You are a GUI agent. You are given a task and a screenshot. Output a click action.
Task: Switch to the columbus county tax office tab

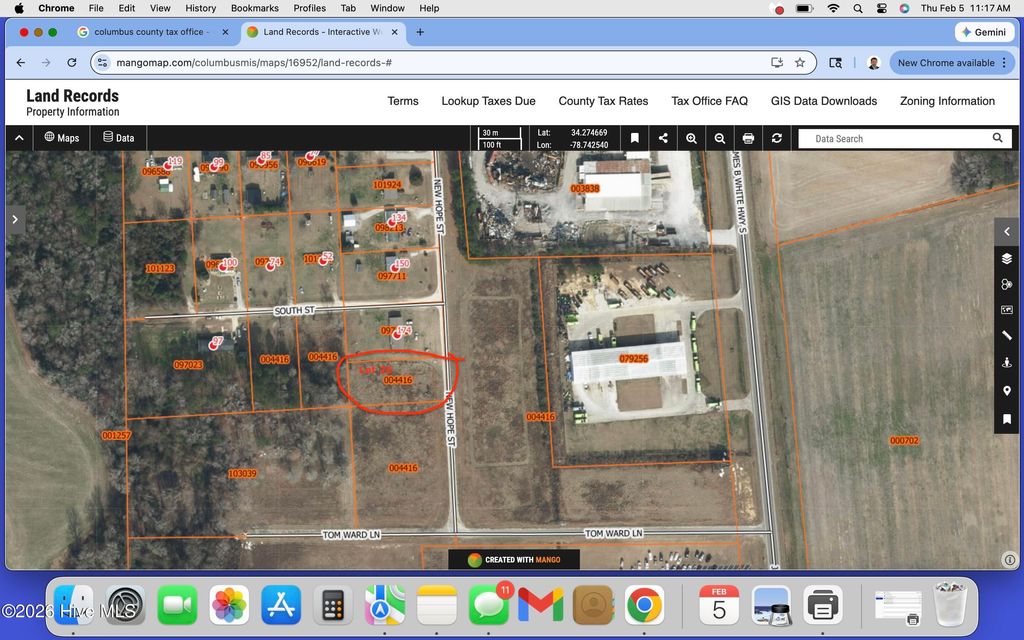tap(150, 31)
